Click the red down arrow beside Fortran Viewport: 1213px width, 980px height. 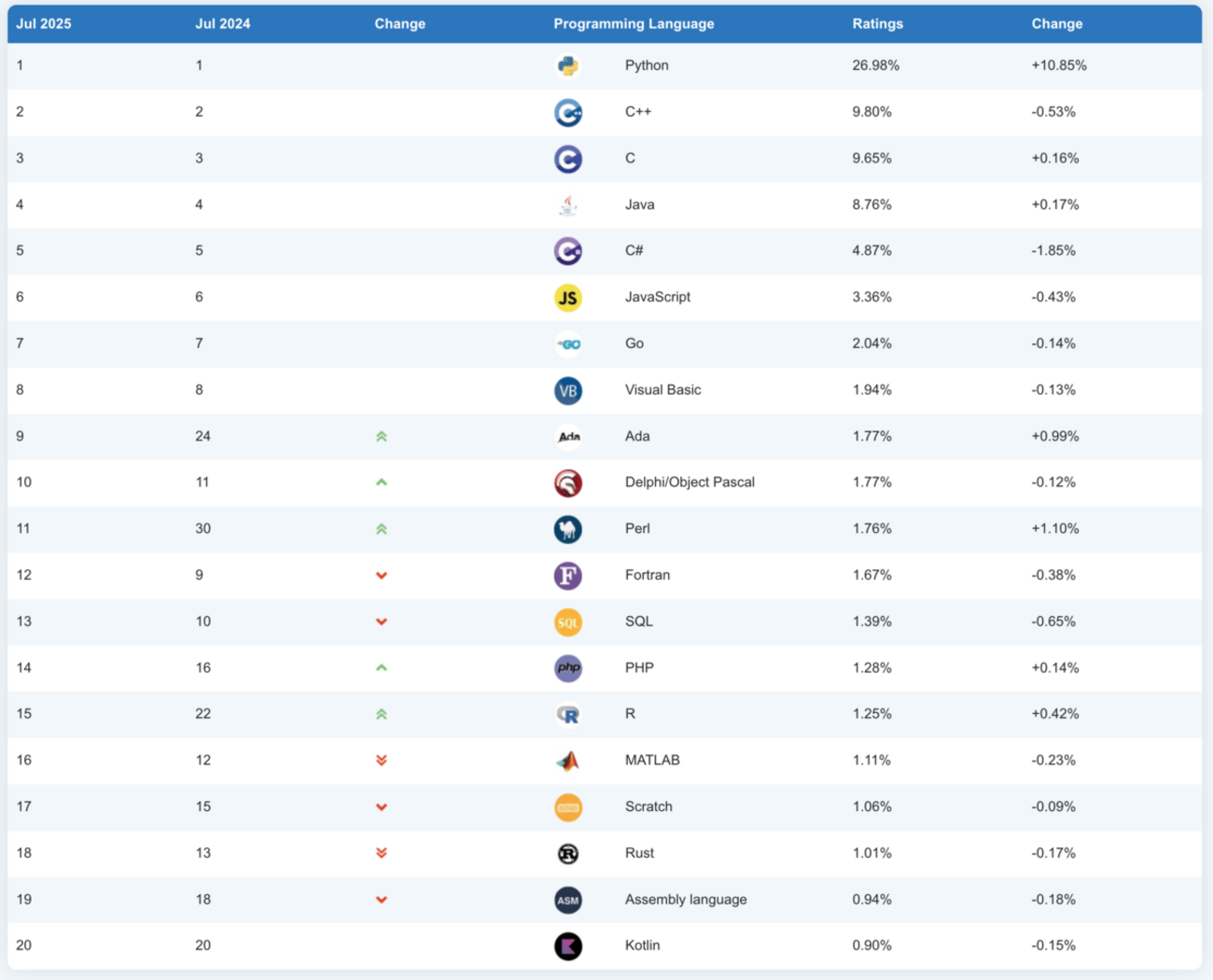pyautogui.click(x=382, y=576)
